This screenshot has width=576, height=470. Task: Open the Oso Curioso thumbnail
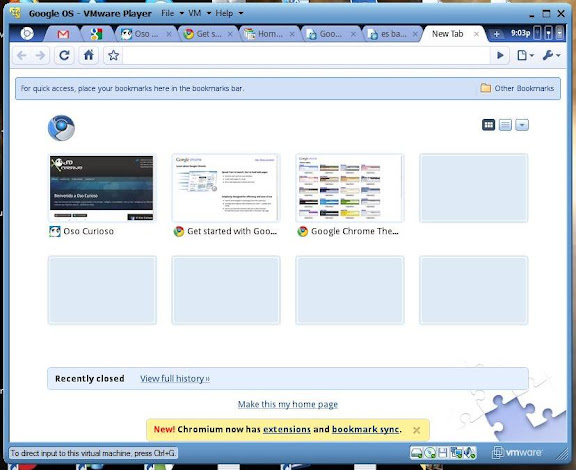point(102,188)
